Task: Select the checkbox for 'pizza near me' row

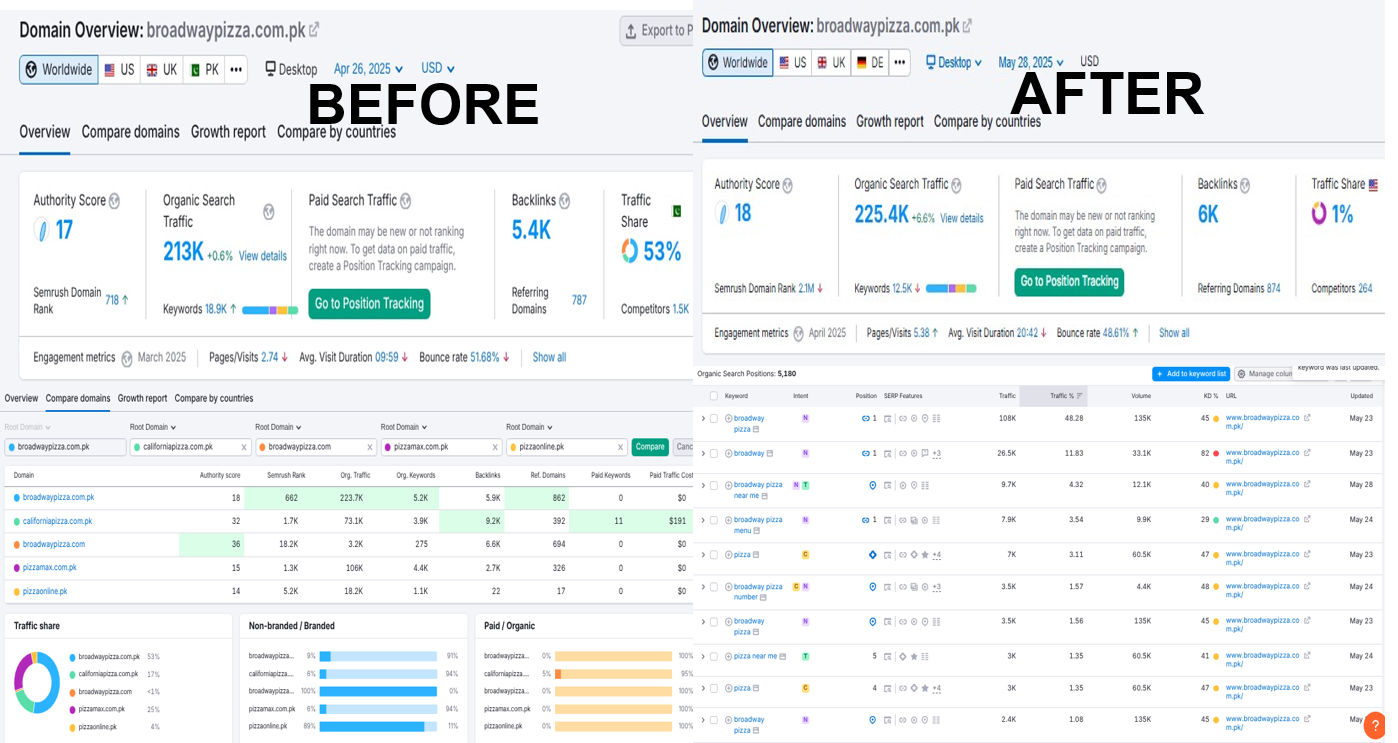Action: coord(714,656)
